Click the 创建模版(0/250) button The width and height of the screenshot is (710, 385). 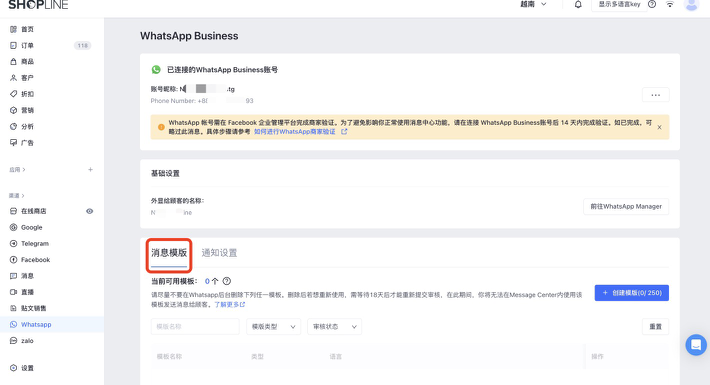(632, 293)
